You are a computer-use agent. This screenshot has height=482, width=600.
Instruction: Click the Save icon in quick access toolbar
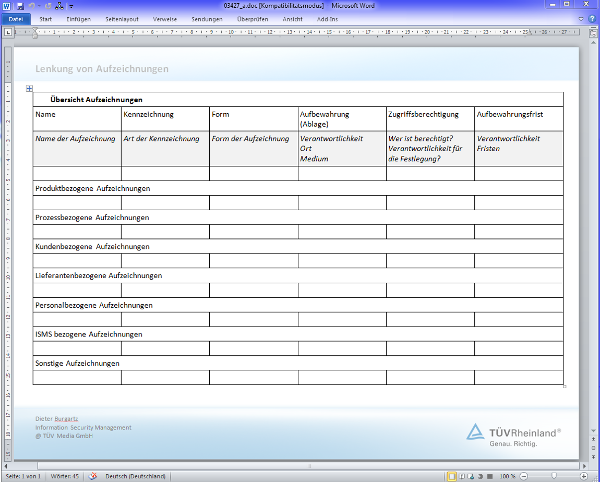click(x=19, y=6)
